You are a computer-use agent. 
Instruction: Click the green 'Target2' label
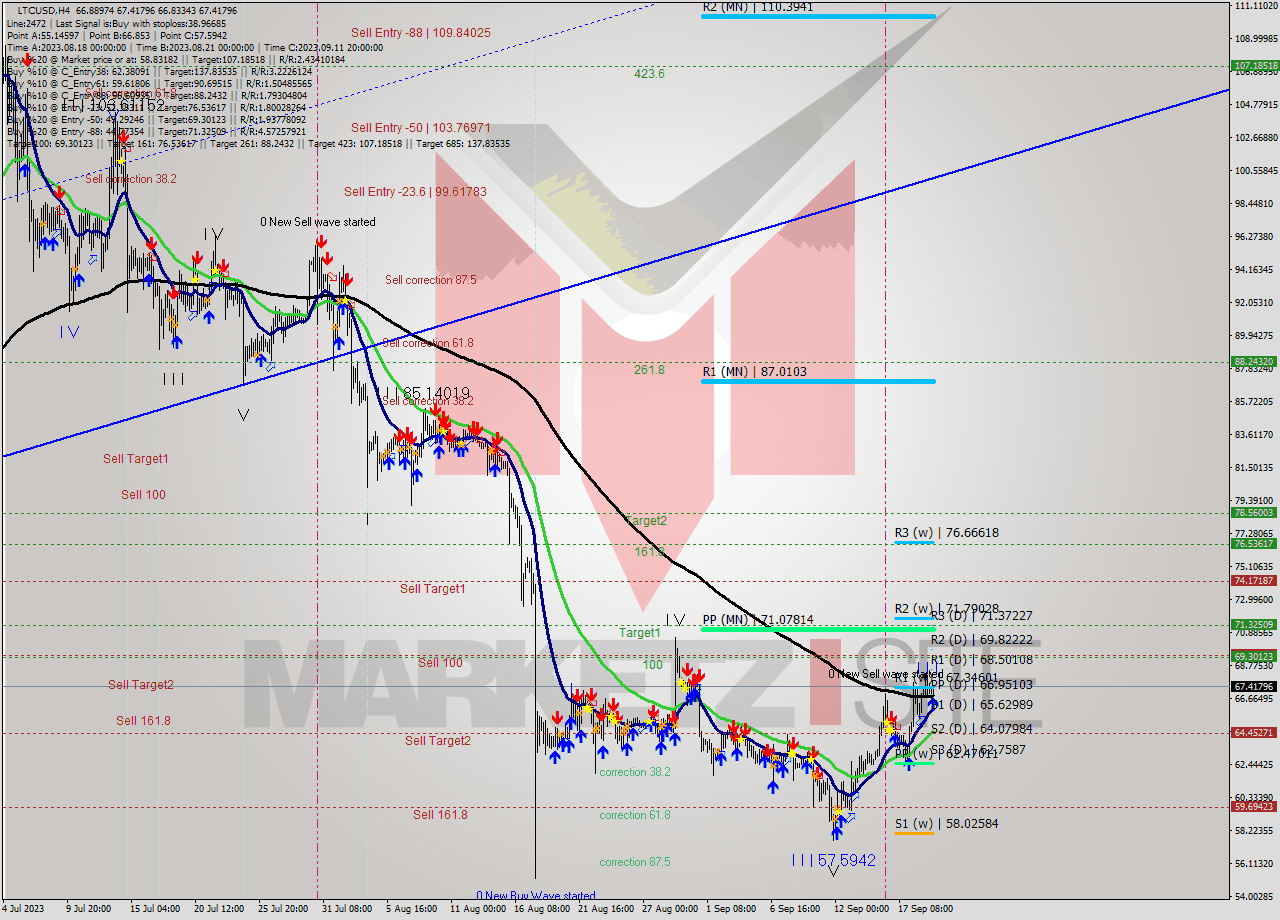pos(646,521)
